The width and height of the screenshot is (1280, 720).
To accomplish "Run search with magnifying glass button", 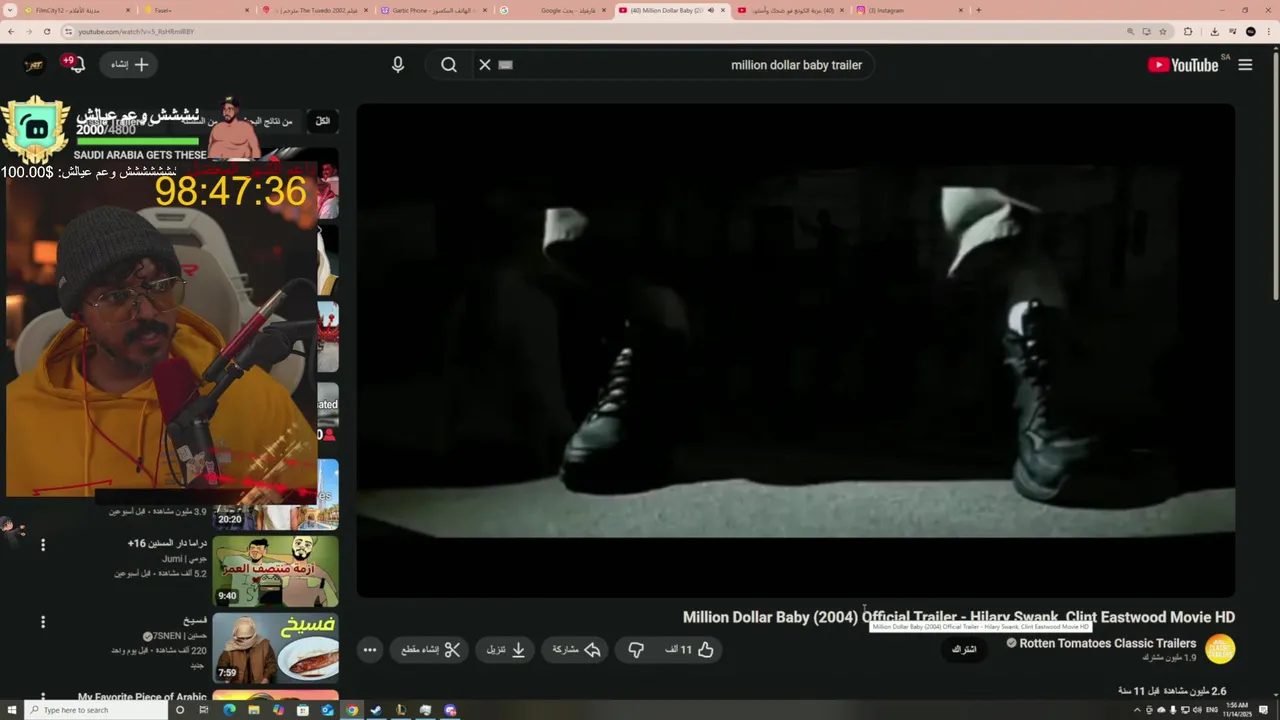I will 449,65.
